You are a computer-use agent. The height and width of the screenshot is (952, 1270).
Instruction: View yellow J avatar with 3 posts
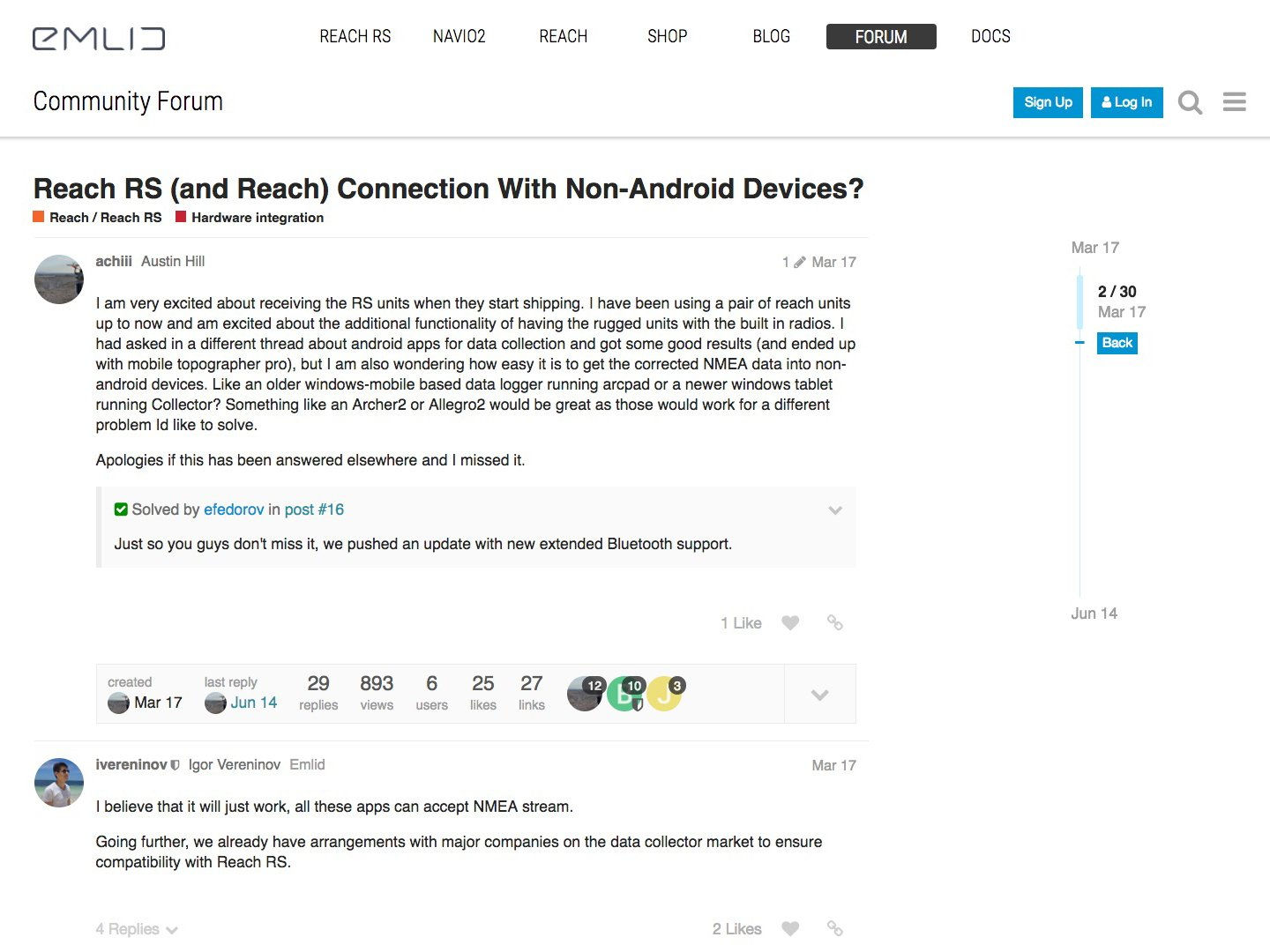pos(665,693)
